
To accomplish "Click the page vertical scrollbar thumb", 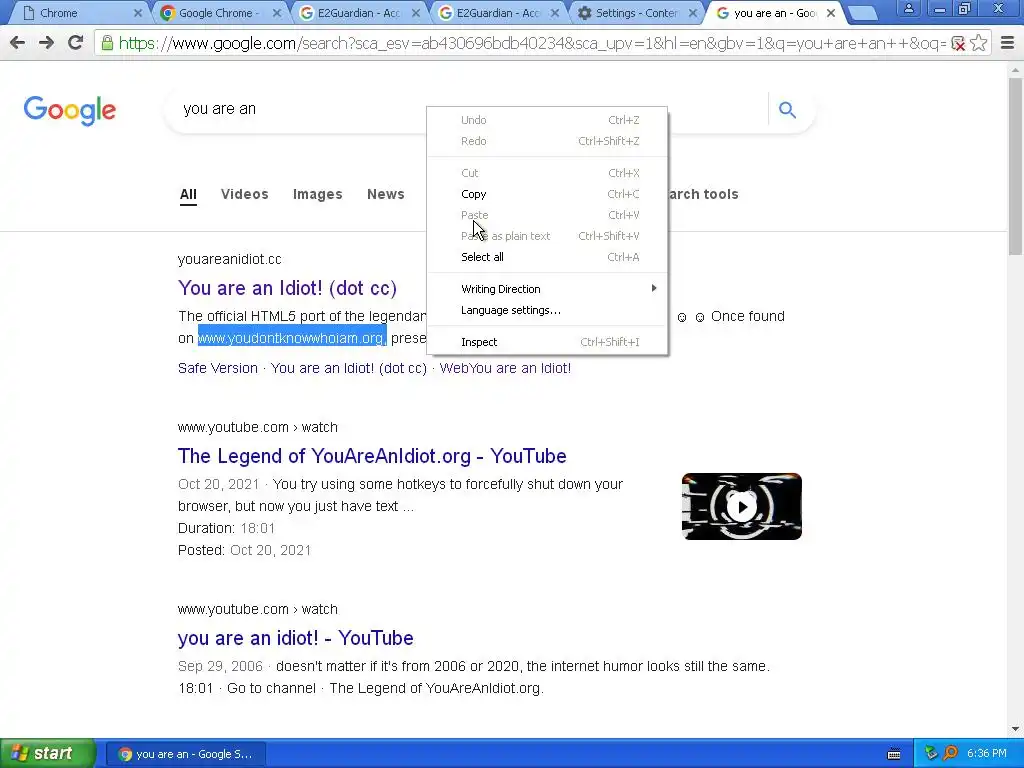I will tap(1016, 167).
